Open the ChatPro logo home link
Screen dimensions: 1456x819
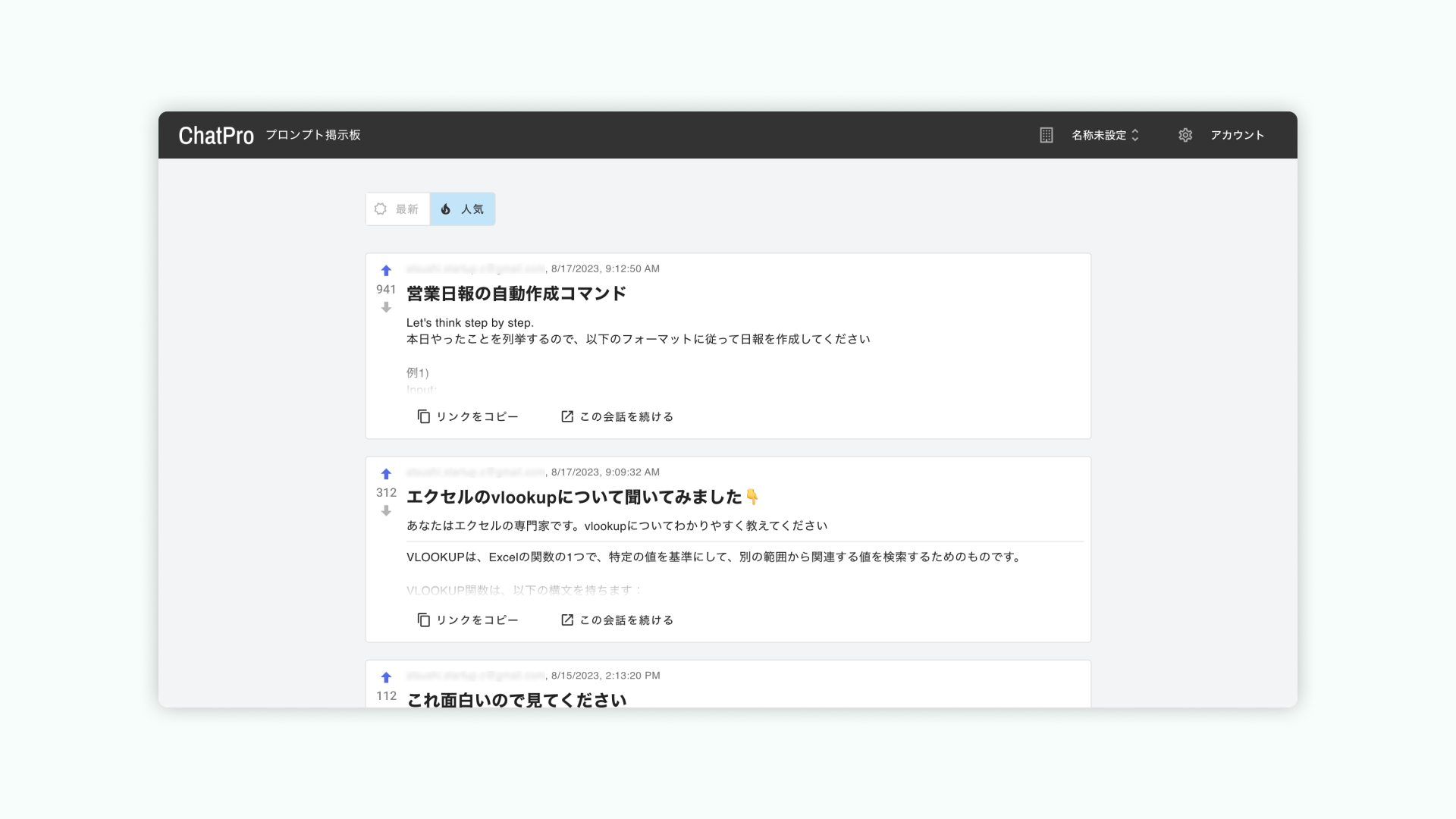pos(216,136)
